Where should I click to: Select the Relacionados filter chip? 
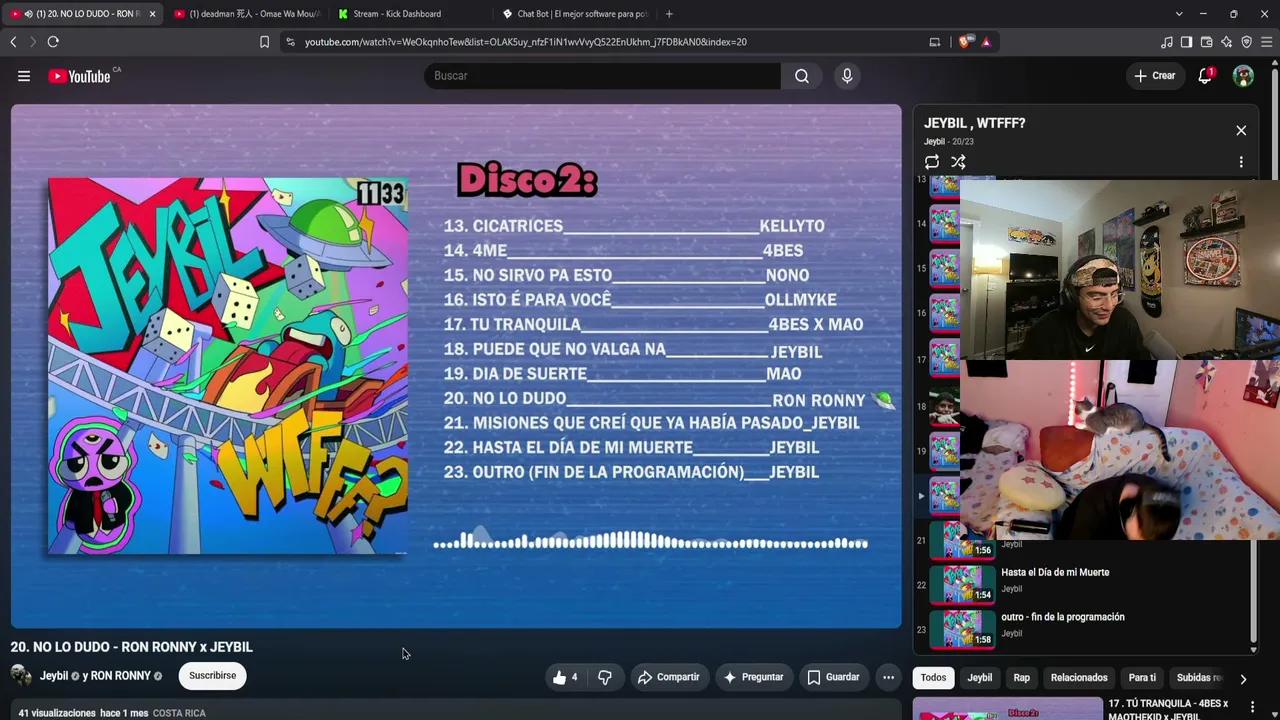click(1079, 678)
